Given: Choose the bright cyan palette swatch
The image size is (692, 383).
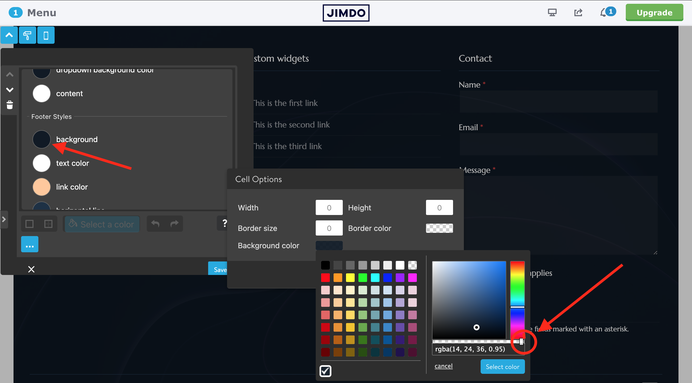Looking at the screenshot, I should [x=375, y=278].
